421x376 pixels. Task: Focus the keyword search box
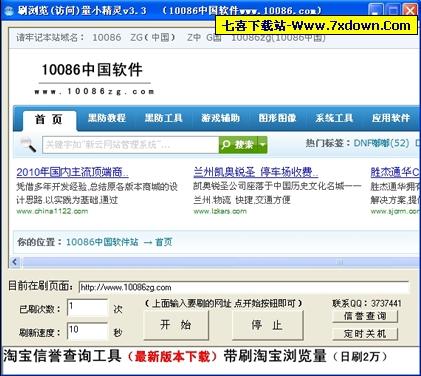pos(131,145)
